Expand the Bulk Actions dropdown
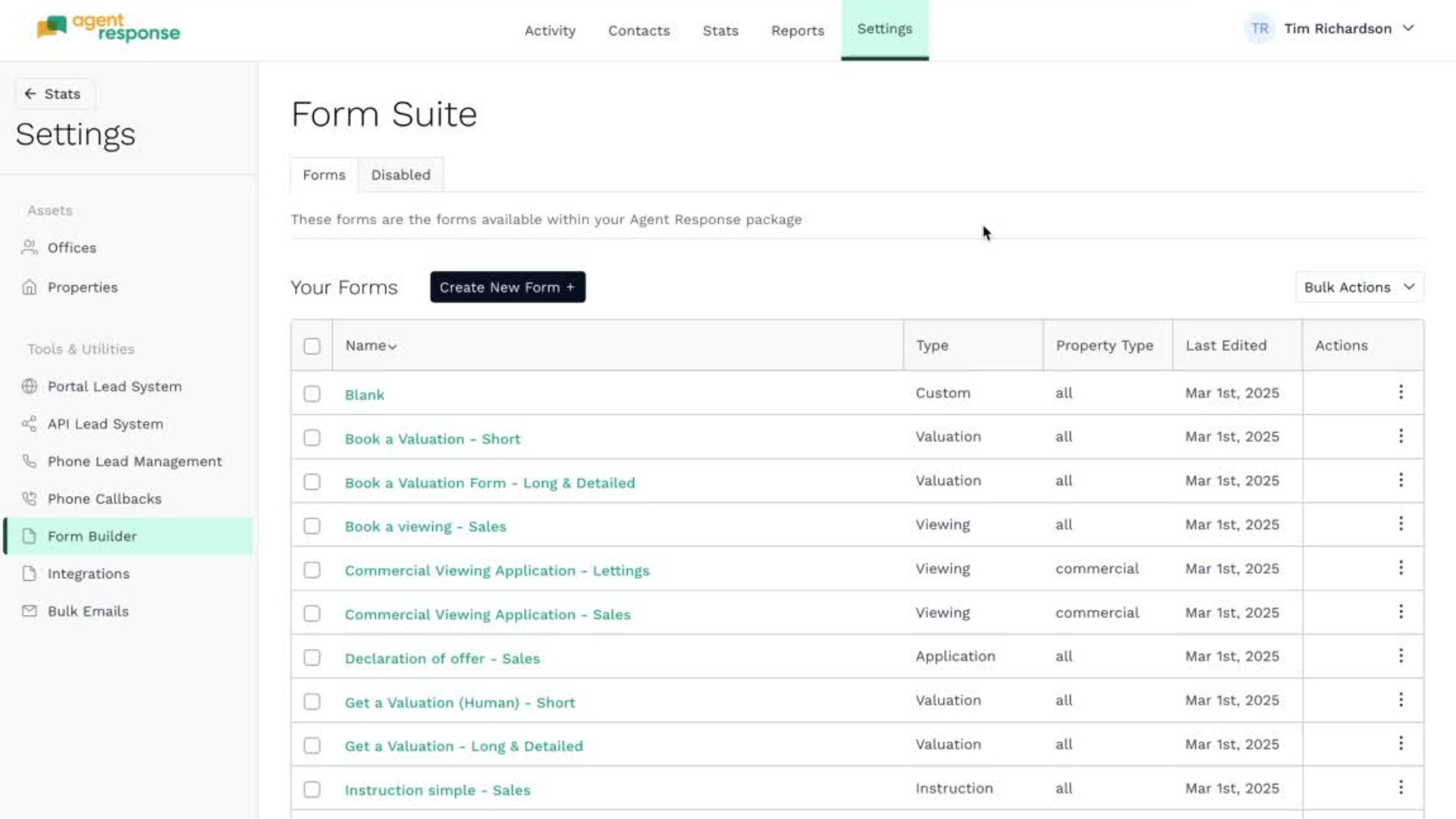Image resolution: width=1456 pixels, height=819 pixels. pos(1359,287)
